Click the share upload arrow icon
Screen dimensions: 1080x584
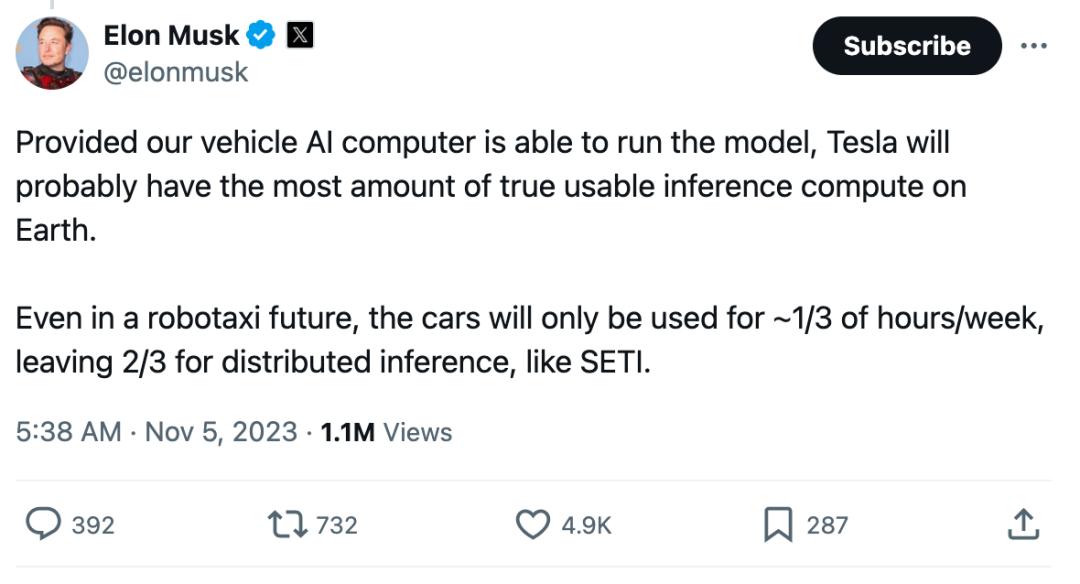(x=1022, y=523)
